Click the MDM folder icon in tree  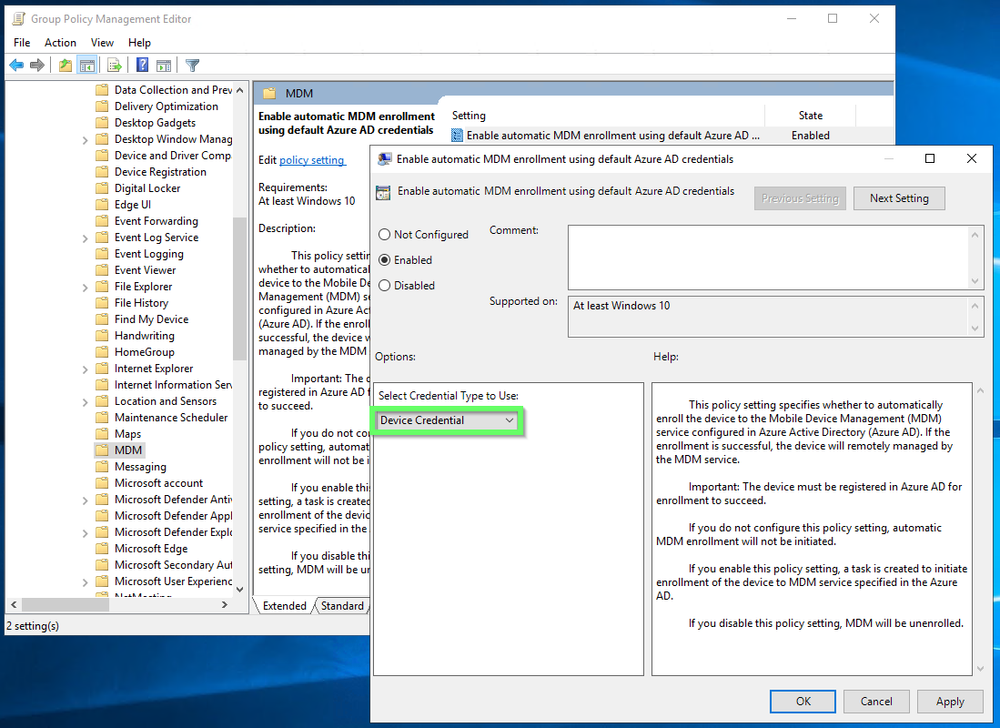tap(102, 450)
